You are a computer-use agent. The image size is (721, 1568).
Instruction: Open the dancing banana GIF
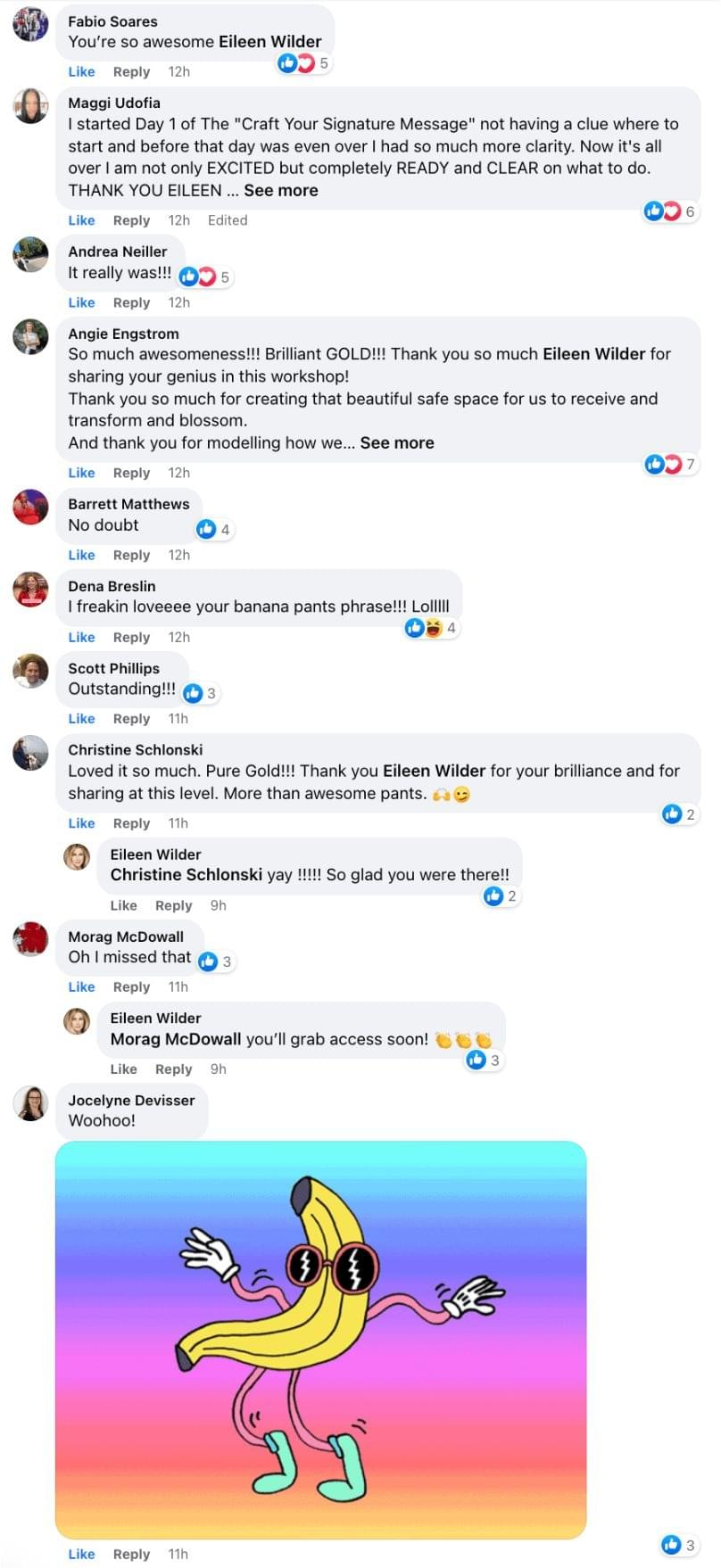coord(321,1339)
